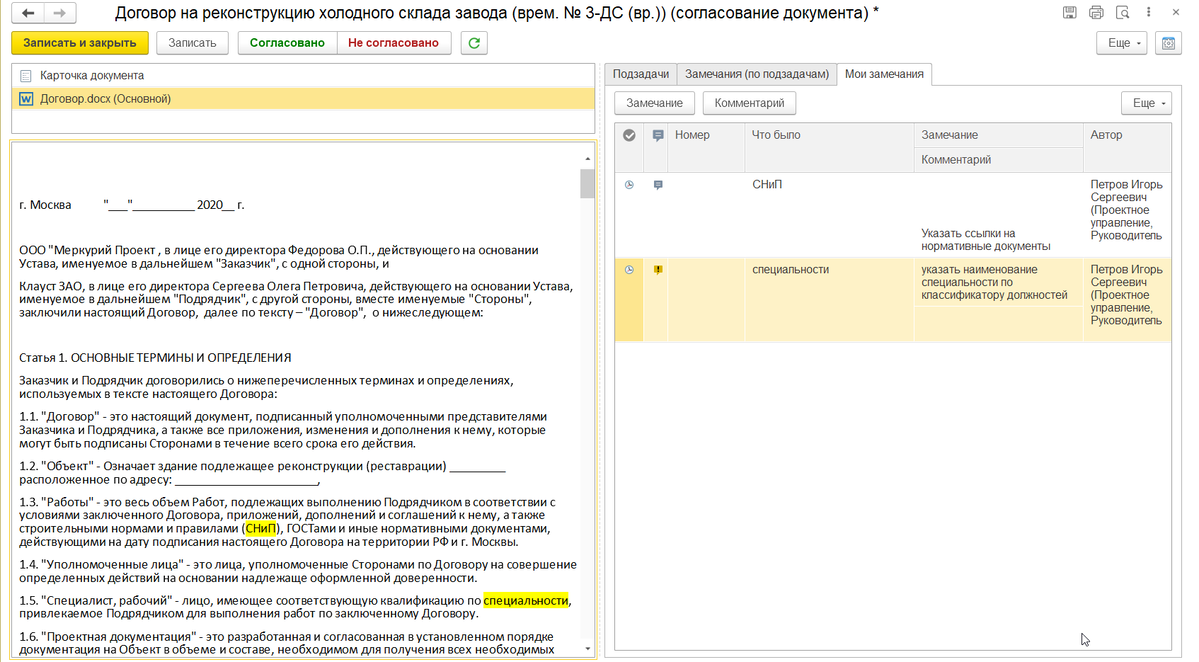Go back with the left arrow button
1199x662 pixels.
coord(28,13)
